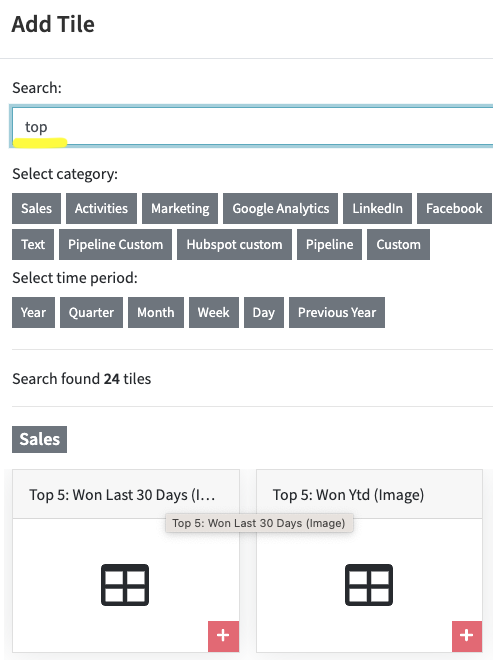Select Pipeline Custom category
This screenshot has height=660, width=493.
tap(115, 245)
